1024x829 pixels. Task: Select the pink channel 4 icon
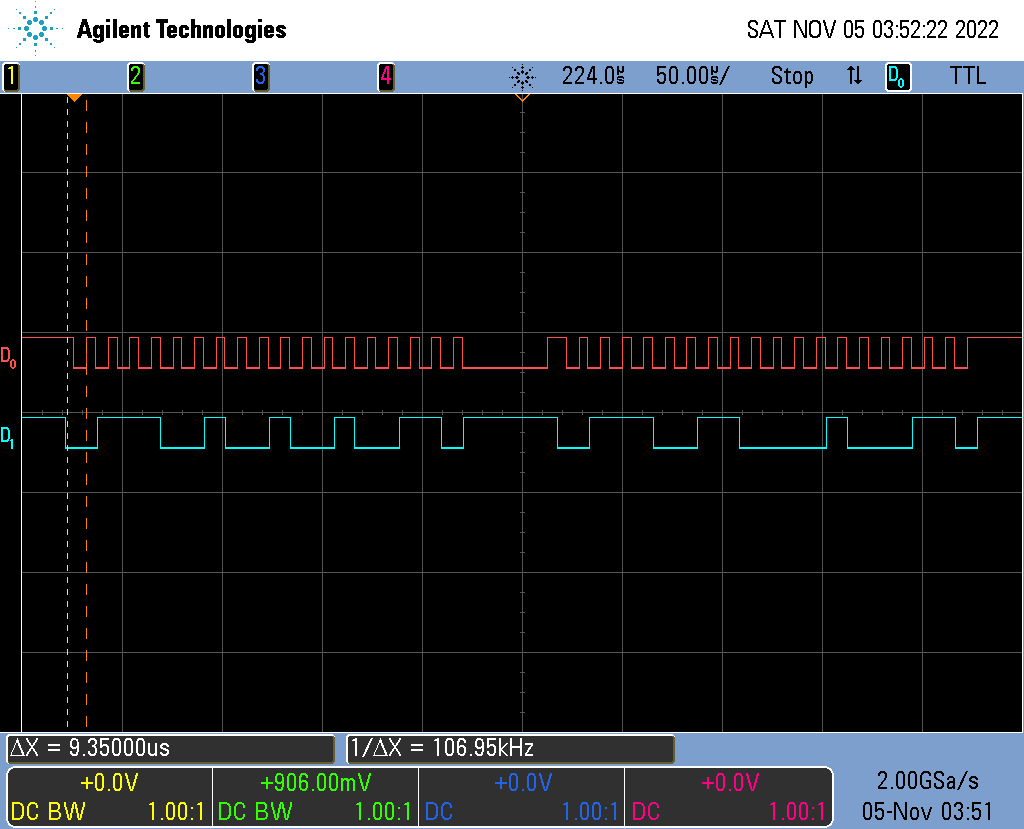click(387, 76)
